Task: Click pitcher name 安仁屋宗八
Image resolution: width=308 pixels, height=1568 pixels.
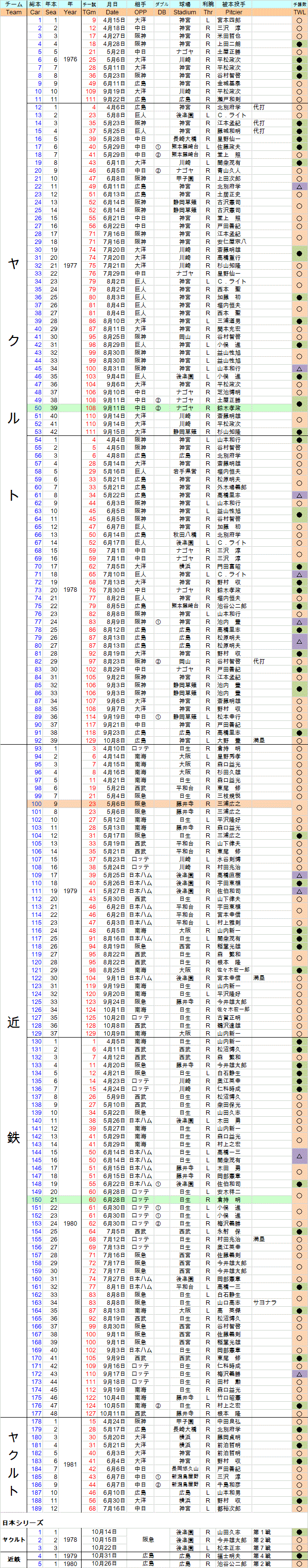Action: (231, 241)
